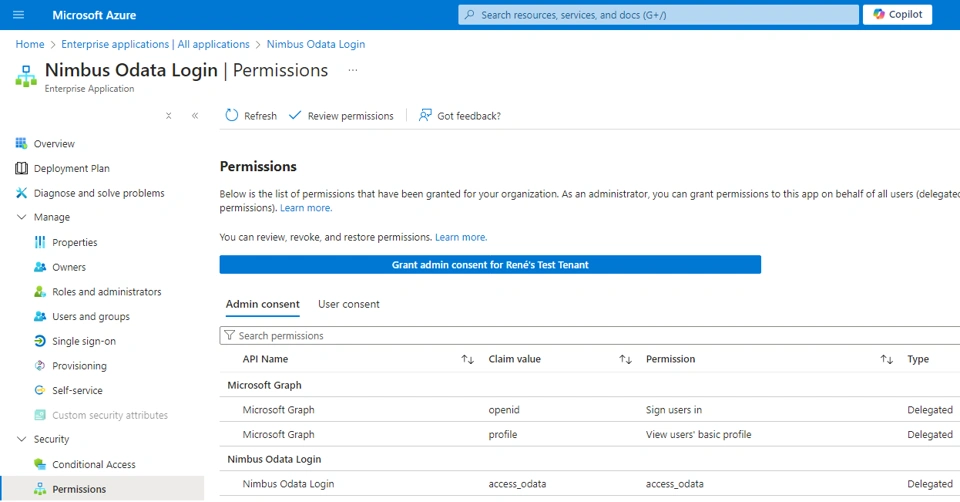The width and height of the screenshot is (960, 502).
Task: Open Roles and administrators icon
Action: click(x=40, y=292)
